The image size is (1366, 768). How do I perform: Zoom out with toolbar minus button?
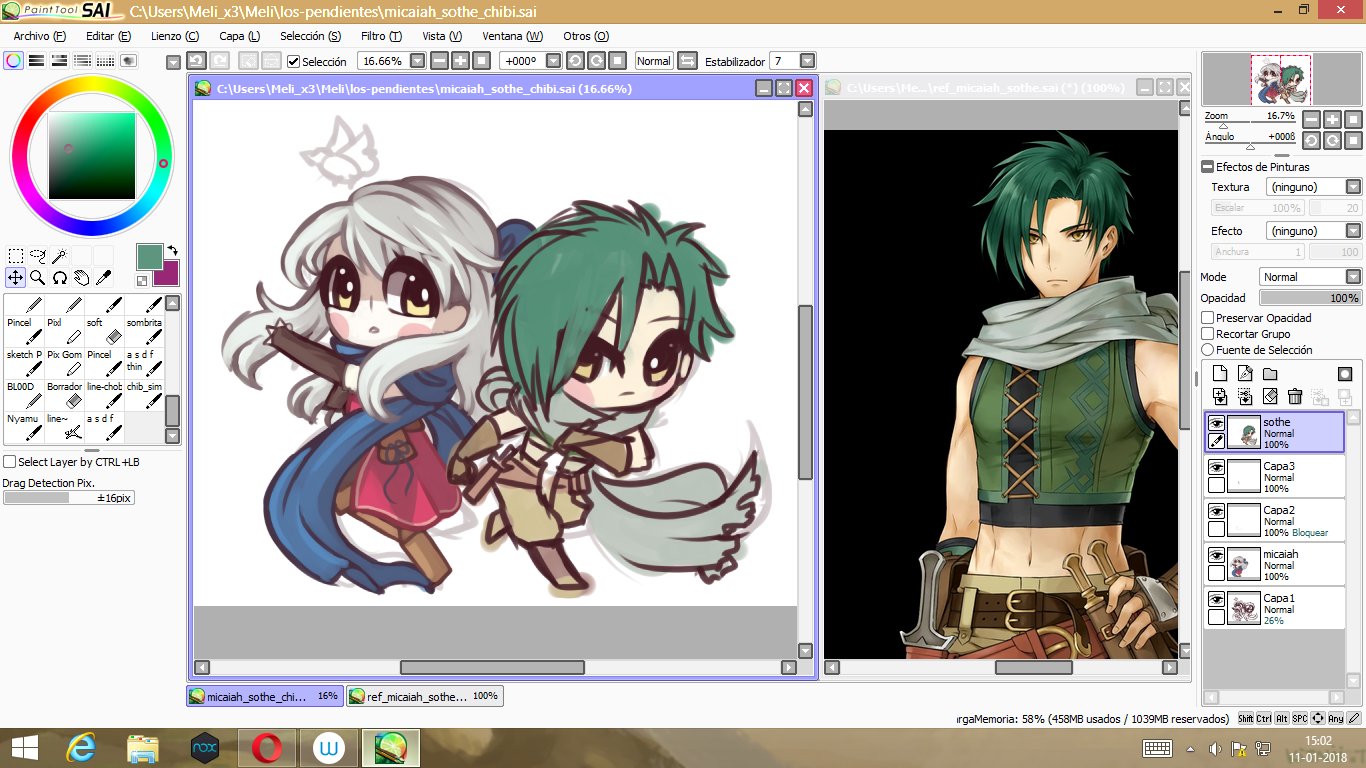(440, 61)
